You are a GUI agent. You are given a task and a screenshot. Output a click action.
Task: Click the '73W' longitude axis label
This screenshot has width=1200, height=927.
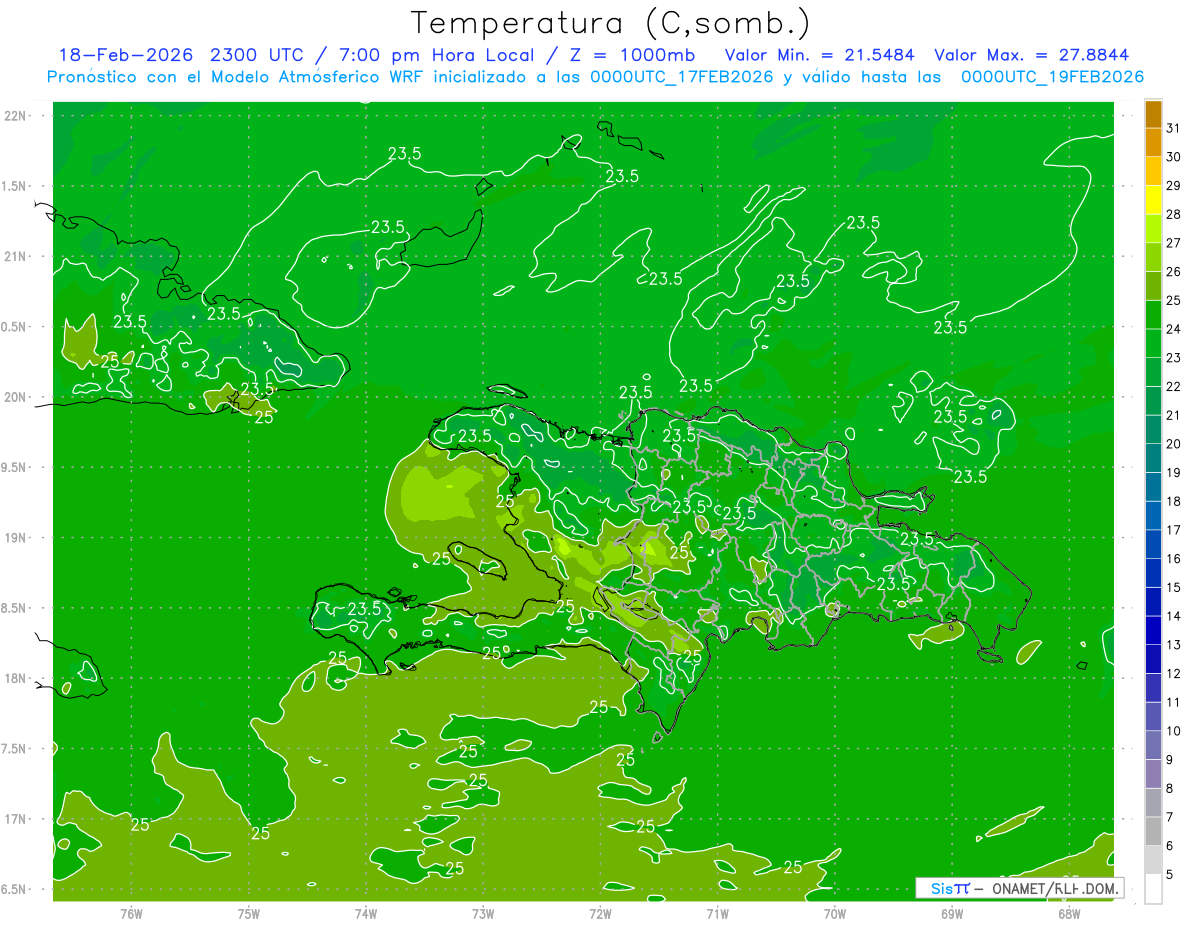pyautogui.click(x=483, y=913)
